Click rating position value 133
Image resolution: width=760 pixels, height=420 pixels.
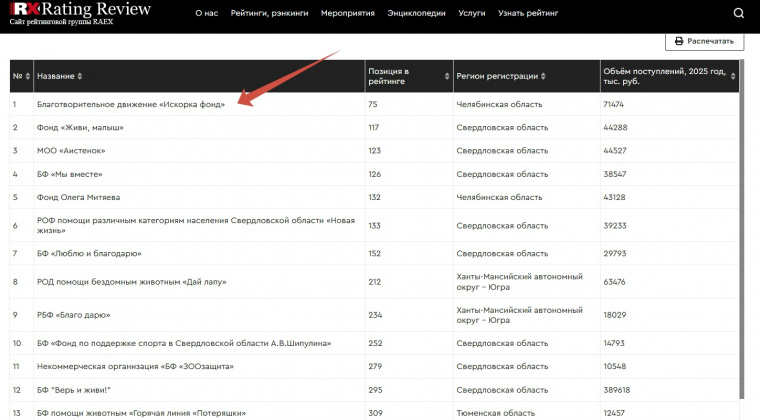coord(375,225)
